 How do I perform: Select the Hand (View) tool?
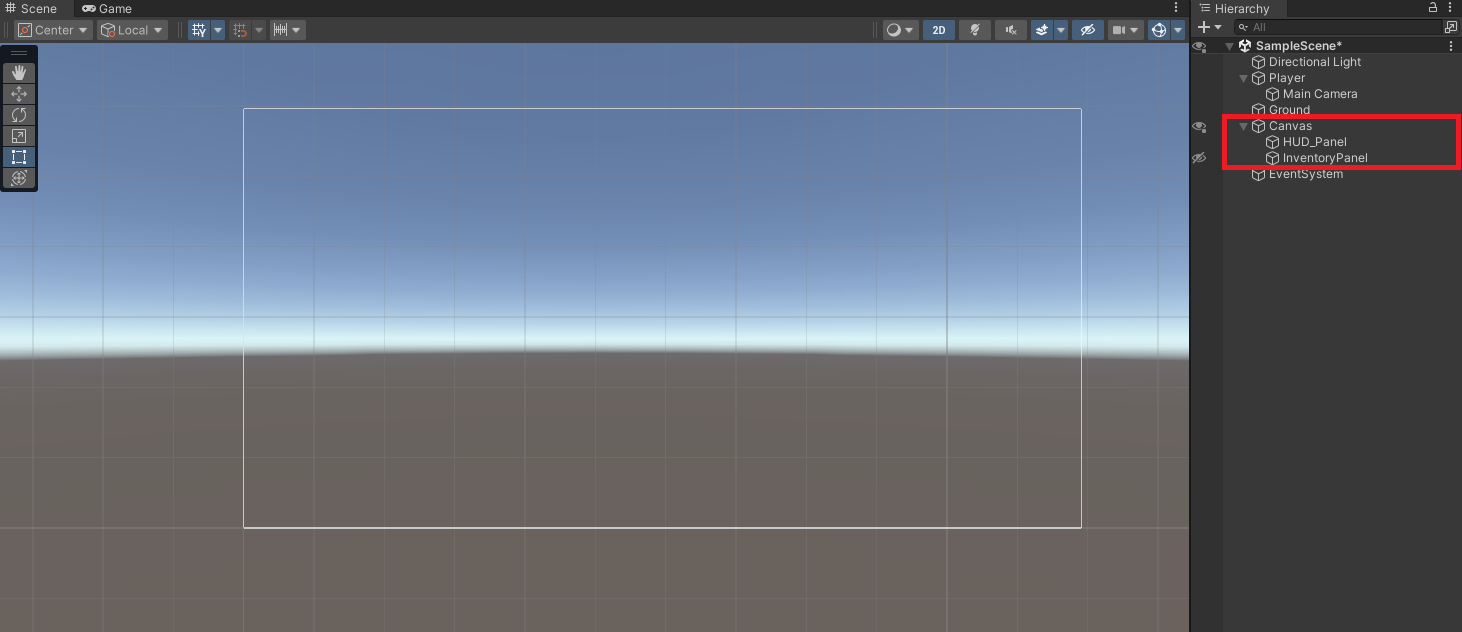click(x=19, y=73)
